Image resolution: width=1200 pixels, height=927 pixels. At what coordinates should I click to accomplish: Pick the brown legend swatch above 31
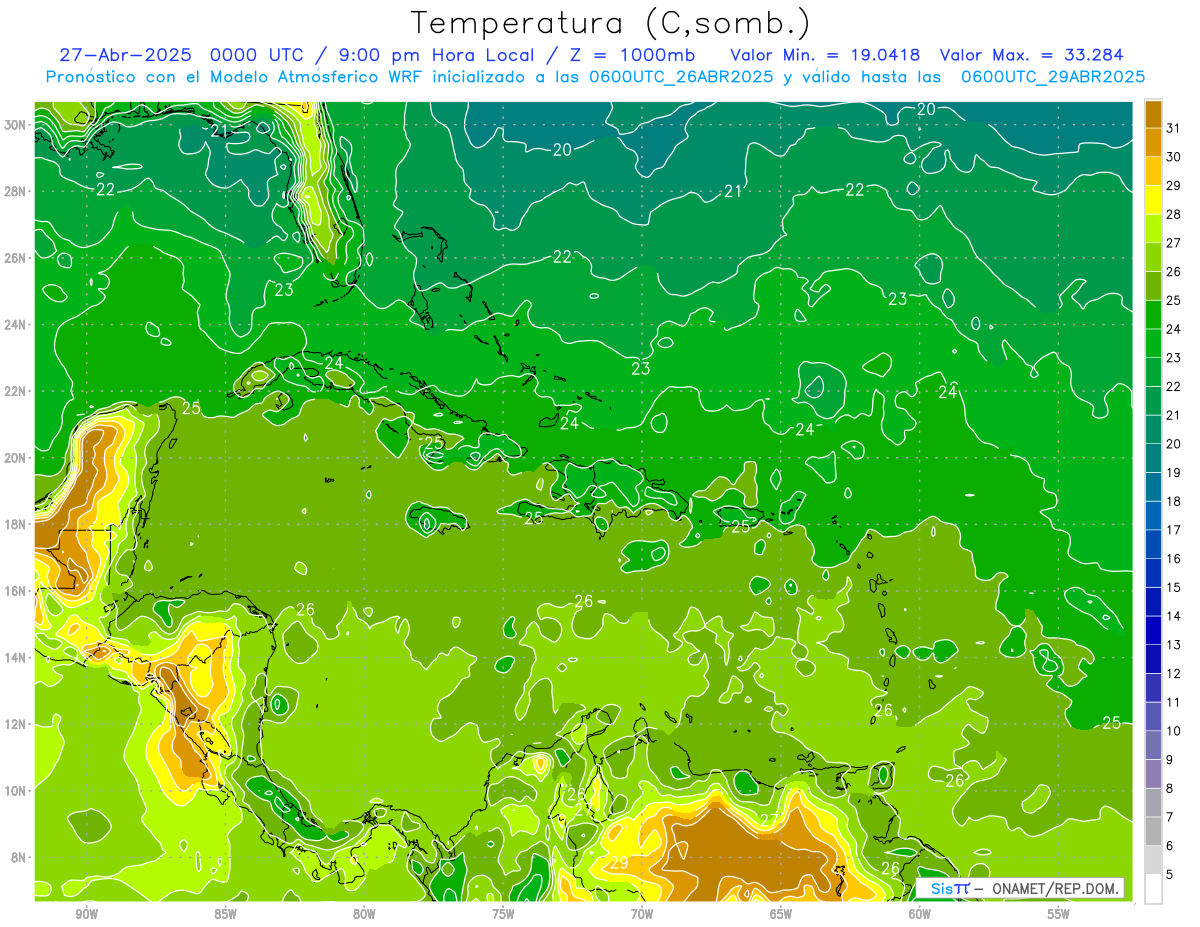coord(1153,113)
